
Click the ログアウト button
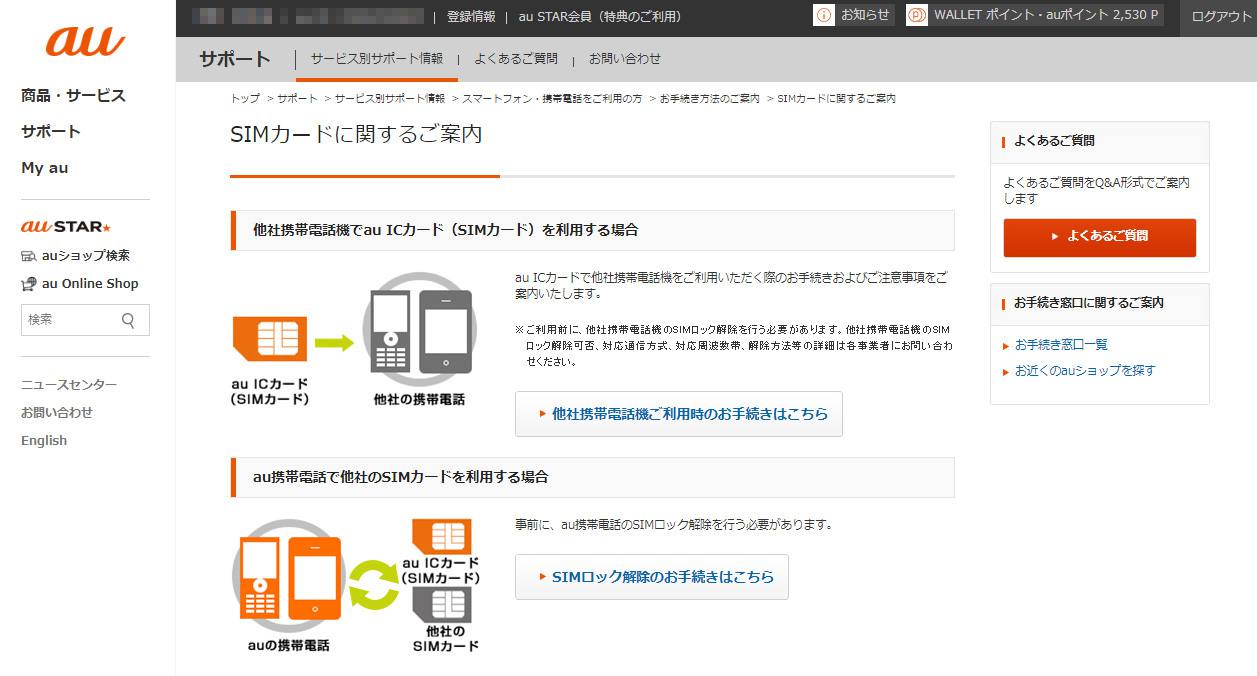(x=1221, y=16)
